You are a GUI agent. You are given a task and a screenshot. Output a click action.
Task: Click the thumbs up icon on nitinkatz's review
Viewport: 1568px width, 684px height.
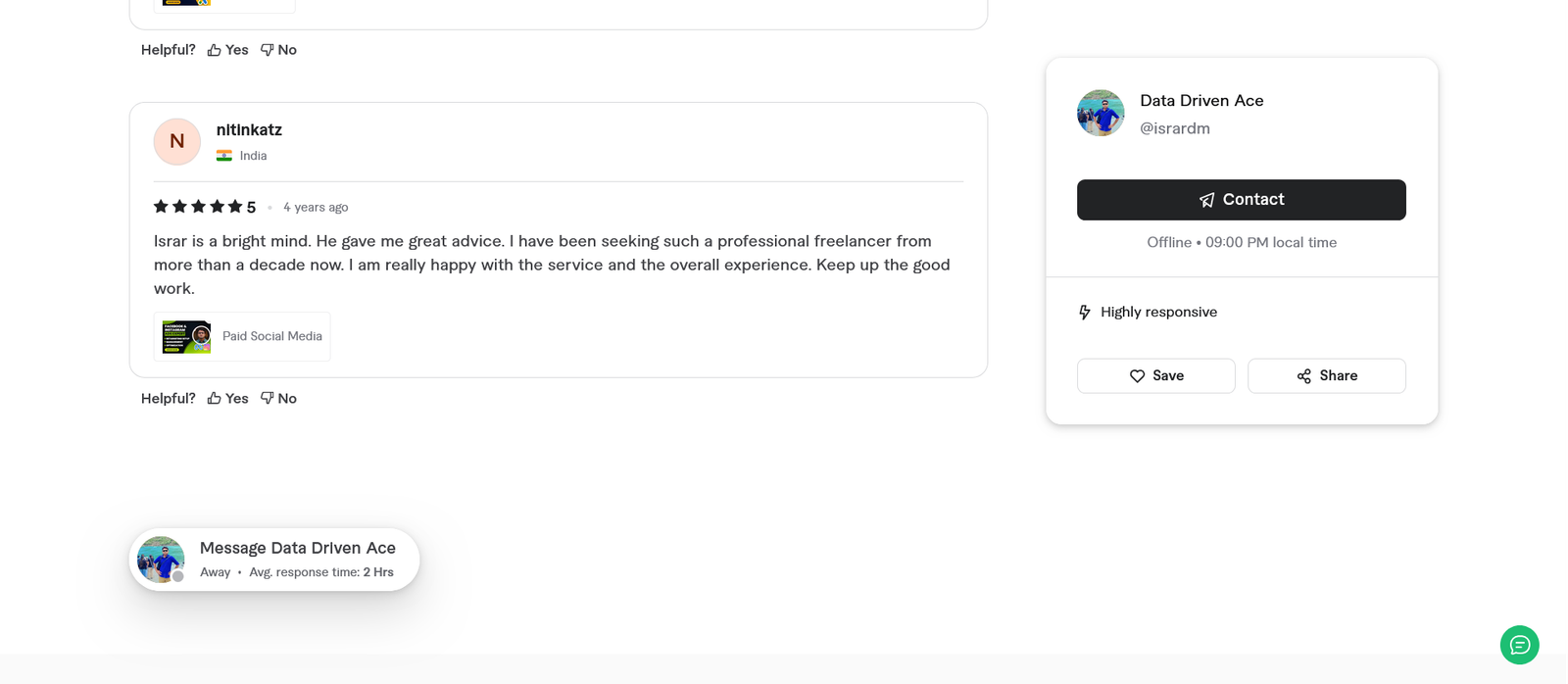pyautogui.click(x=213, y=398)
